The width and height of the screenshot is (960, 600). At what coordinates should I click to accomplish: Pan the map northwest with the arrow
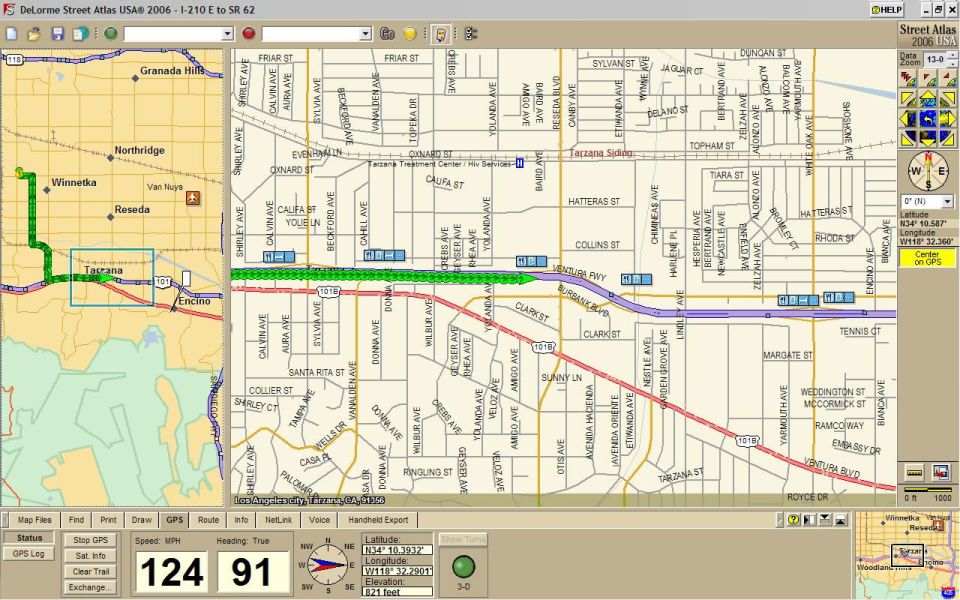(x=908, y=99)
